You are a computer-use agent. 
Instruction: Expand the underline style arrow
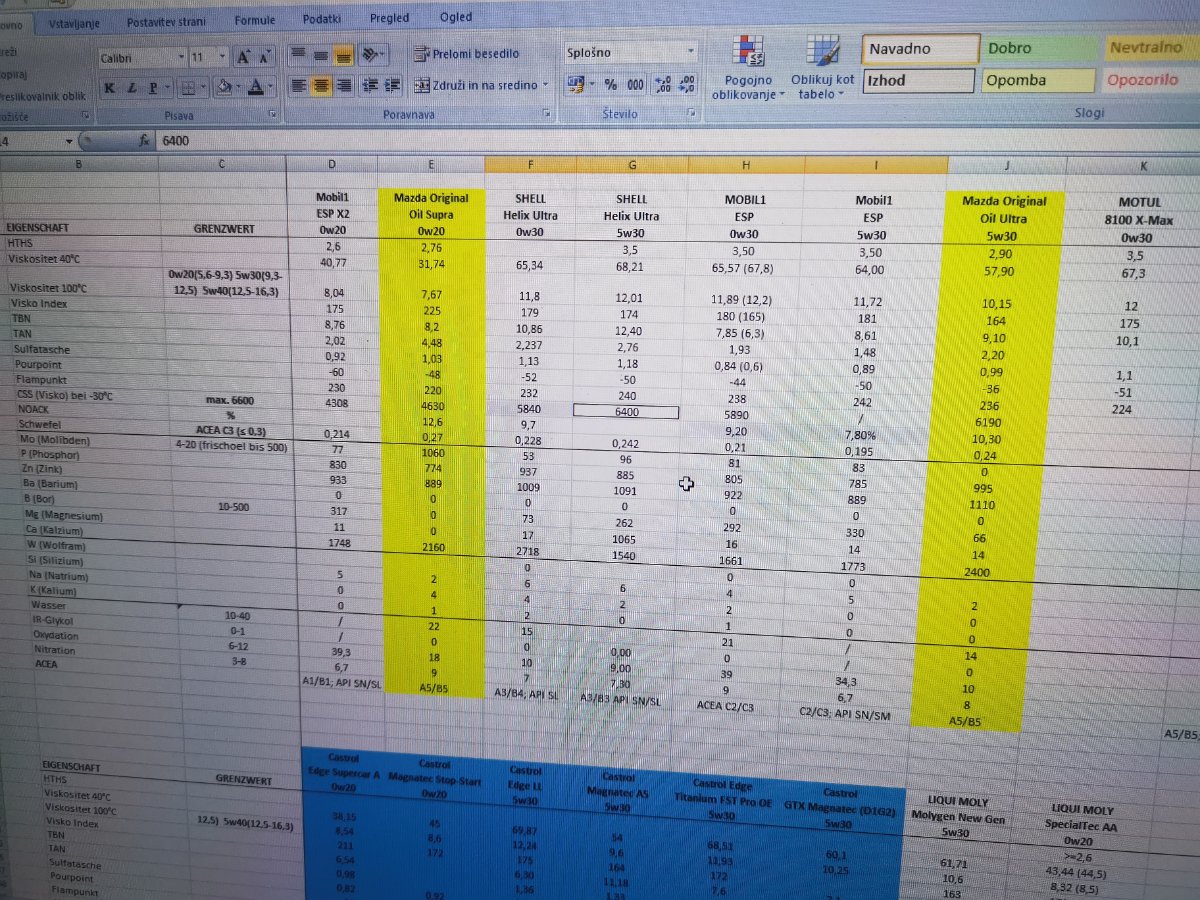coord(166,88)
